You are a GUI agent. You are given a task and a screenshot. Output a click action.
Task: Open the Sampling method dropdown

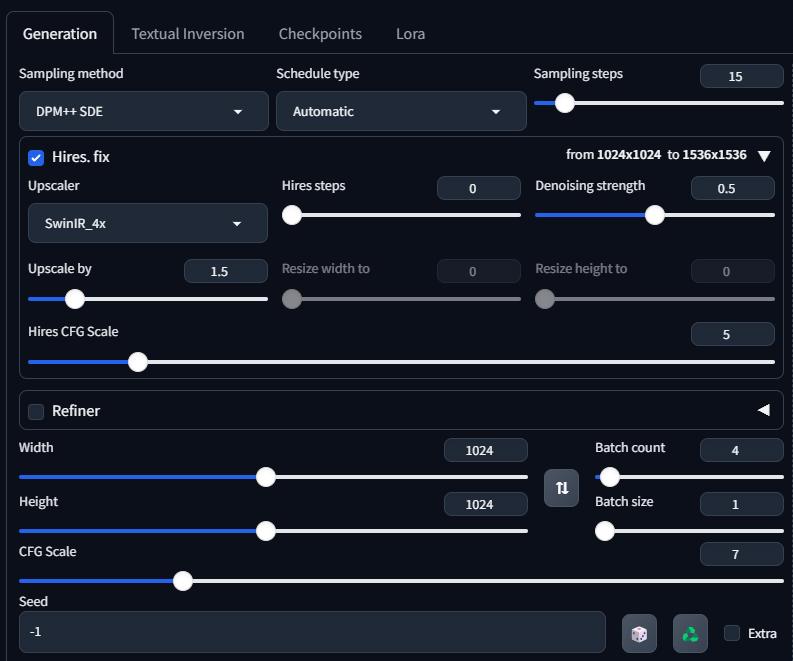[x=144, y=111]
